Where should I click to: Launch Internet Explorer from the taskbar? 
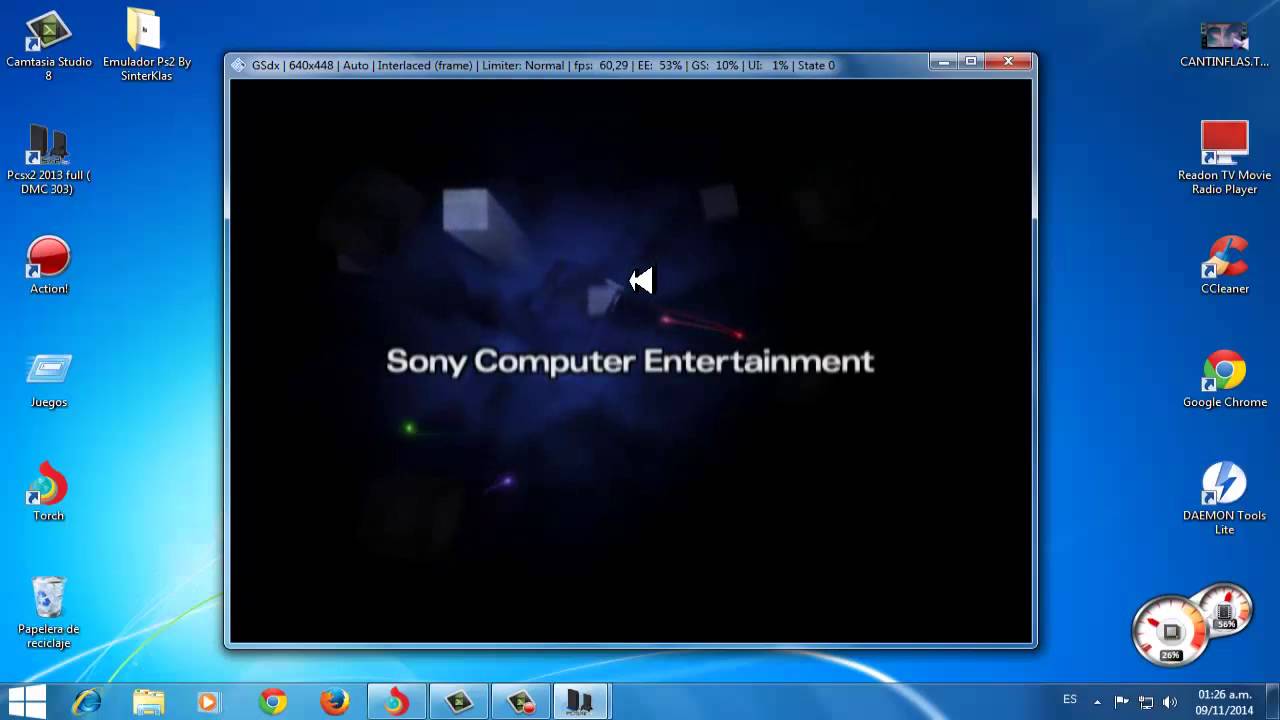tap(87, 702)
